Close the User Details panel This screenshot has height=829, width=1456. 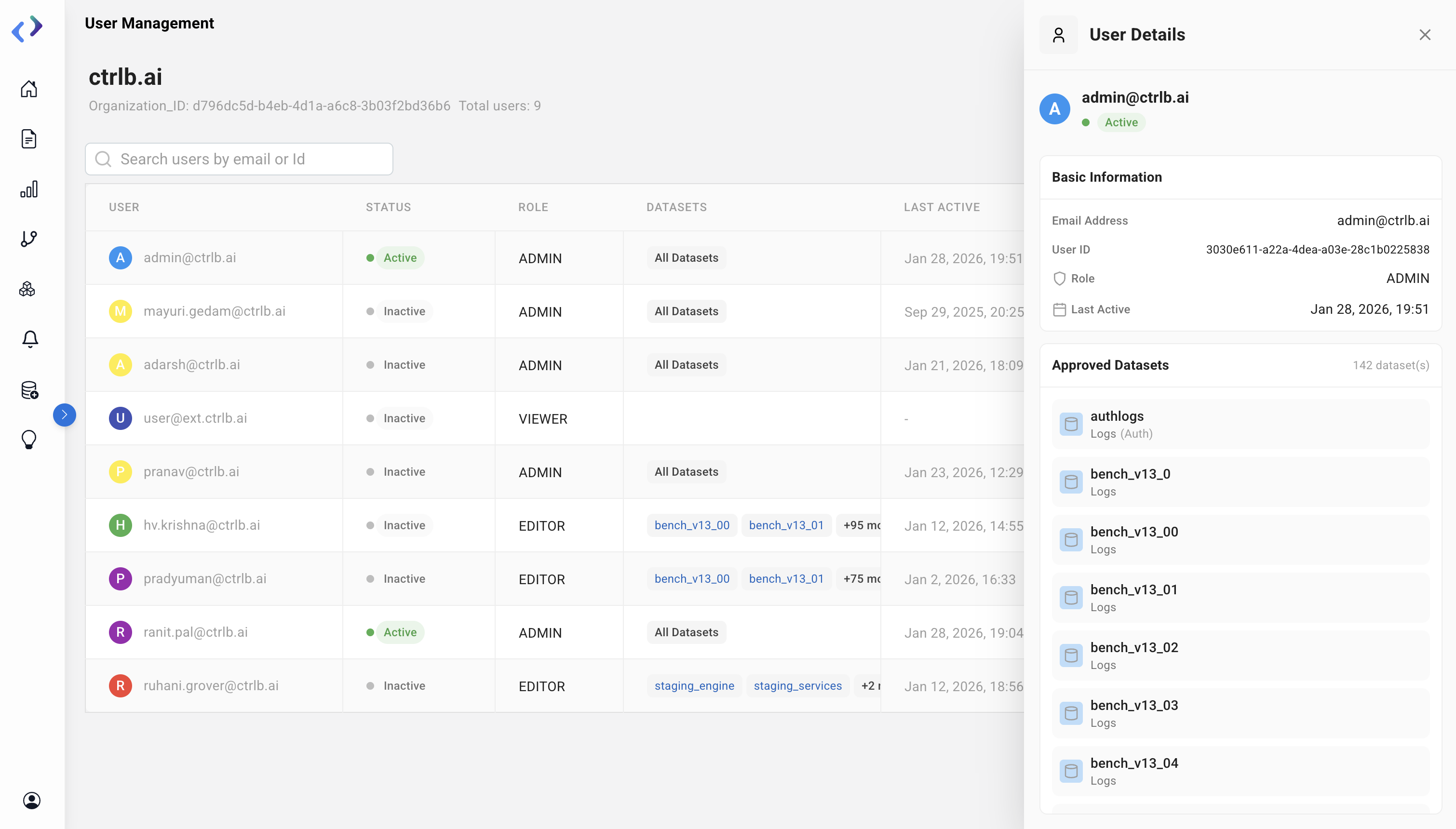click(x=1425, y=35)
